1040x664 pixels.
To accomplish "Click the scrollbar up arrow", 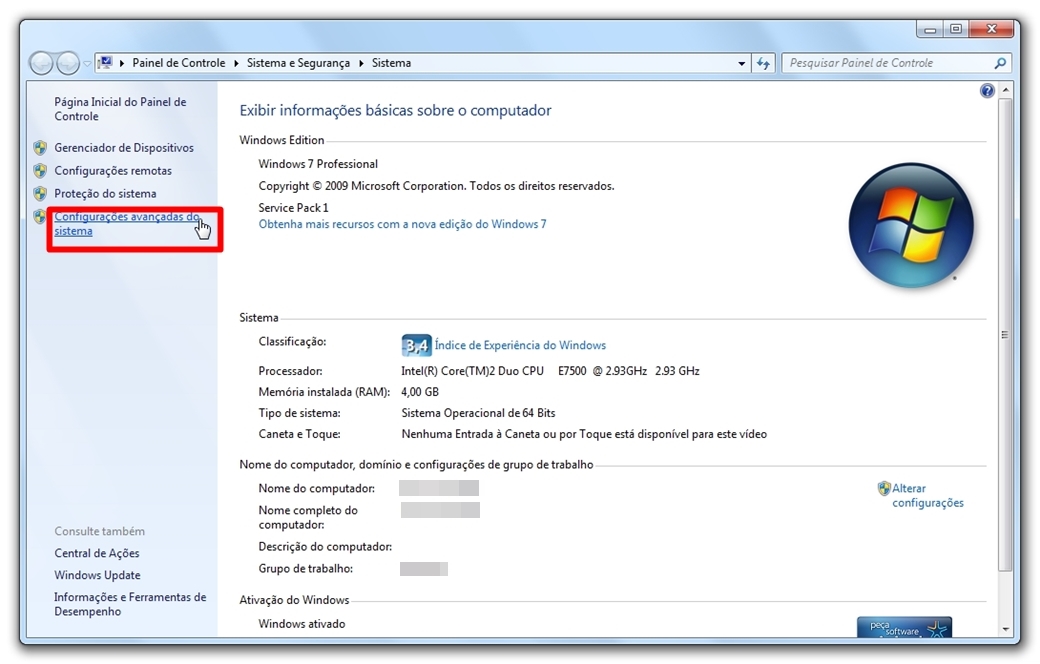I will click(1006, 90).
